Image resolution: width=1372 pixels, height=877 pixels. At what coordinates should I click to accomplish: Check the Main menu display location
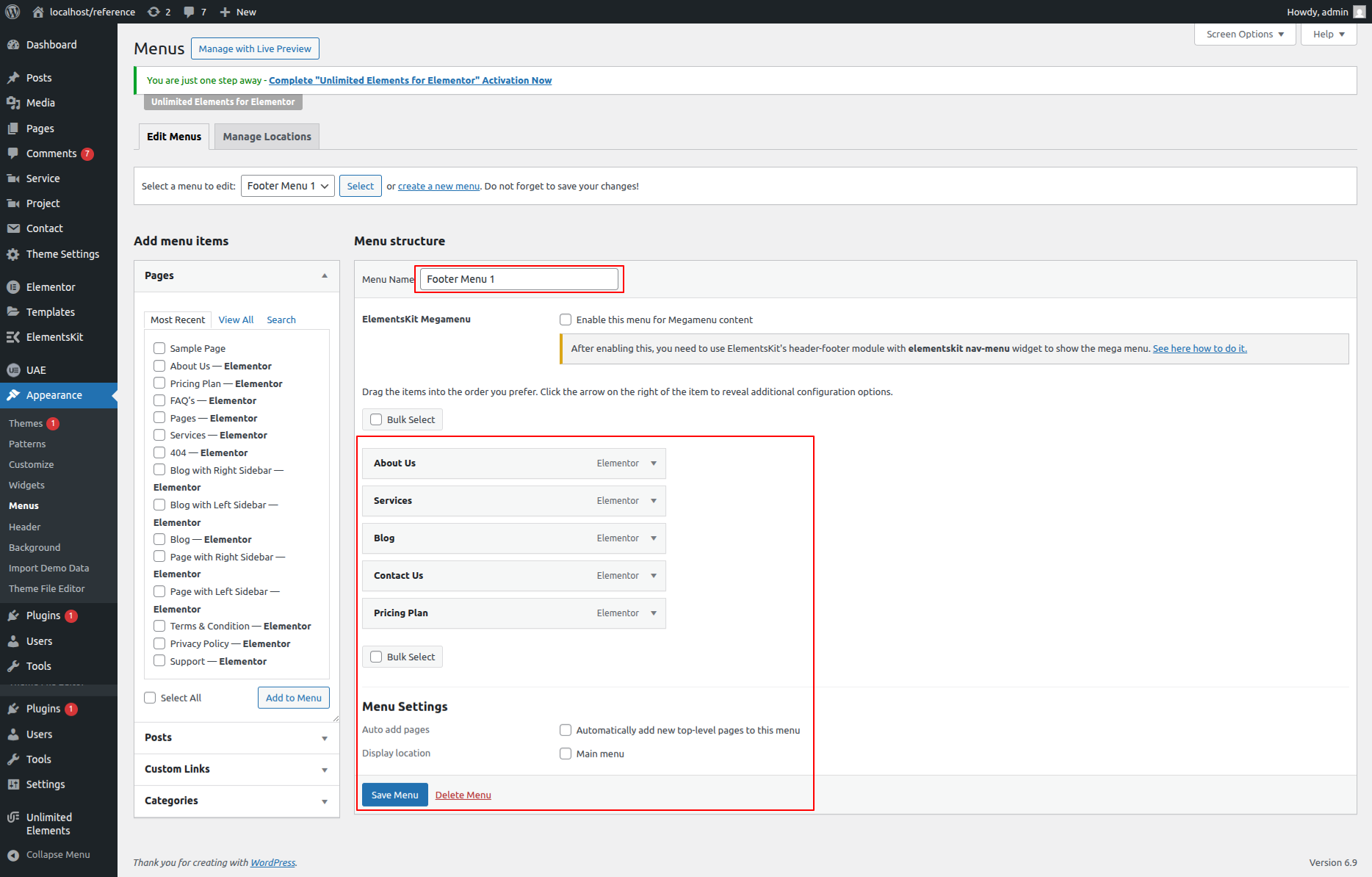pyautogui.click(x=566, y=754)
